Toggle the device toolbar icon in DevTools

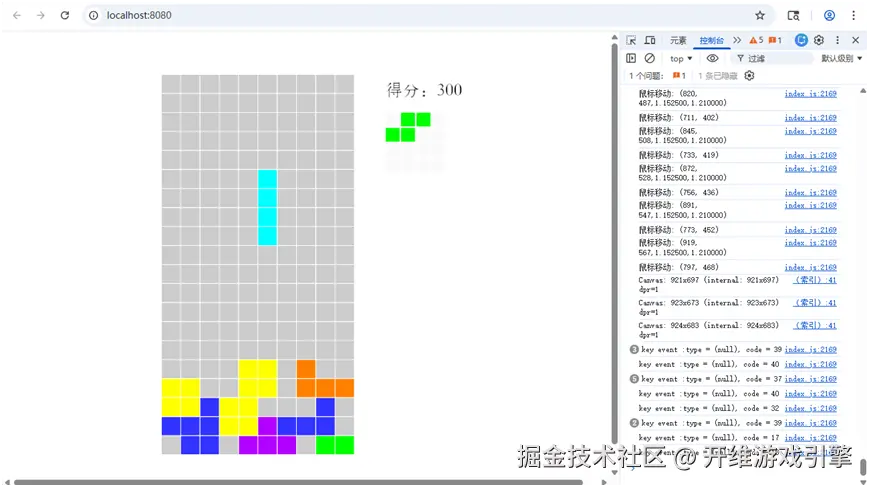tap(650, 40)
